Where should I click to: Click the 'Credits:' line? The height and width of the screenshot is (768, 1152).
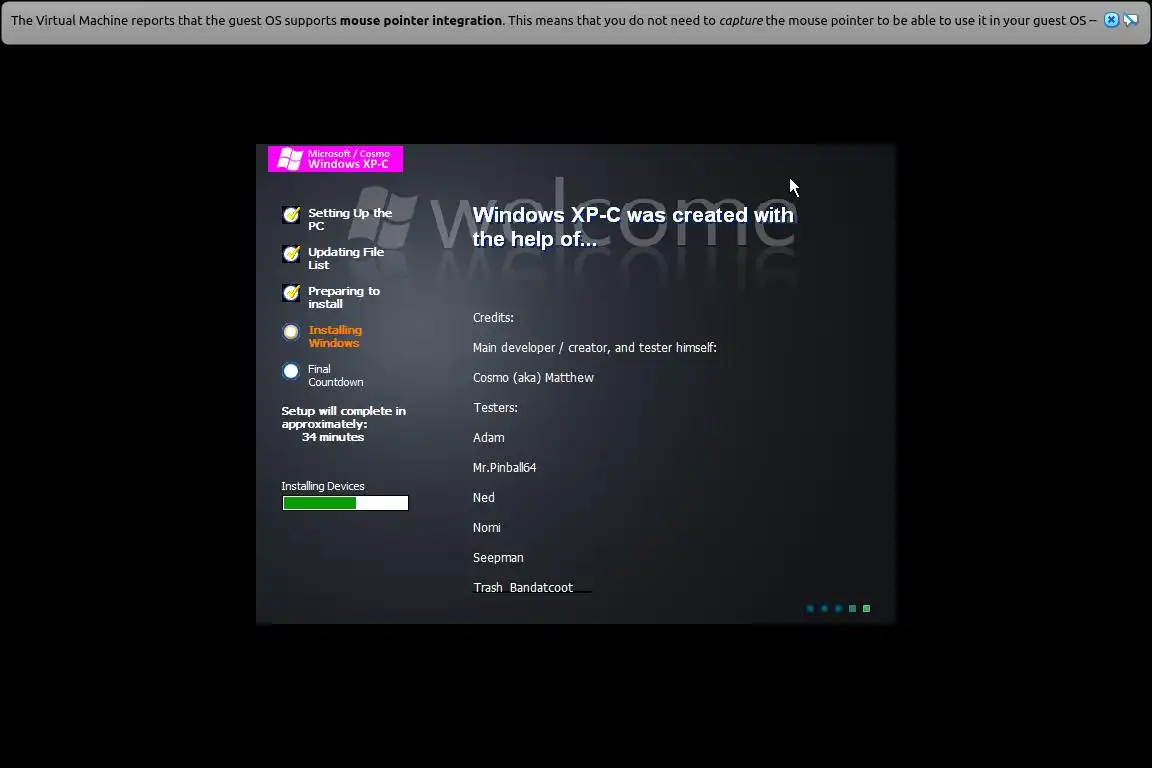(x=493, y=317)
